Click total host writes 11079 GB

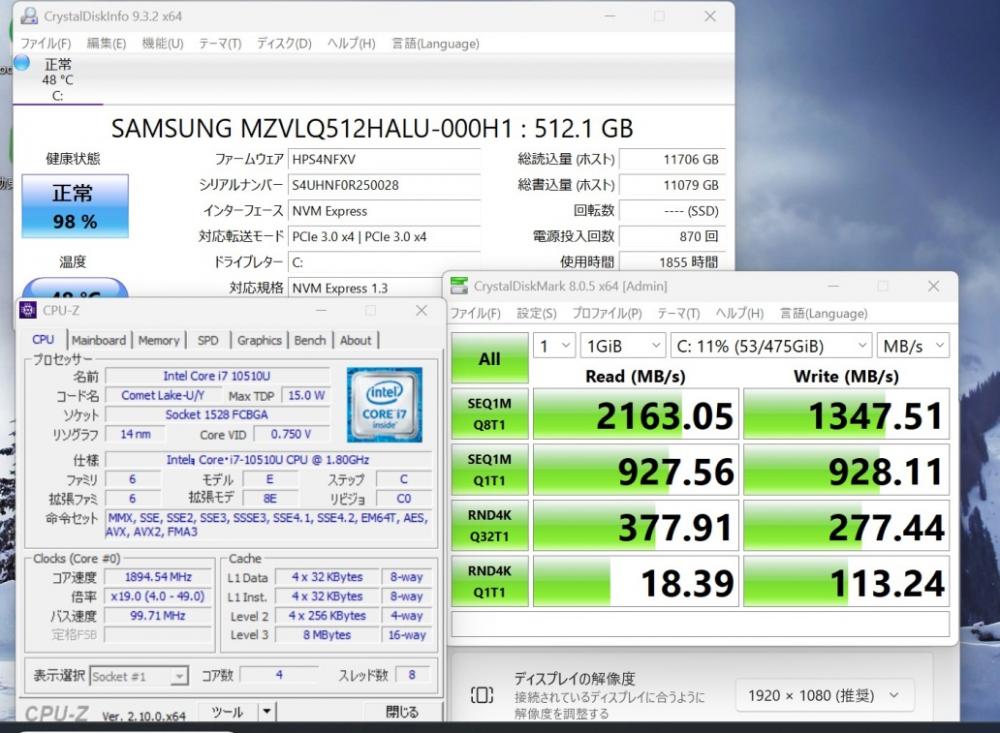pyautogui.click(x=672, y=185)
